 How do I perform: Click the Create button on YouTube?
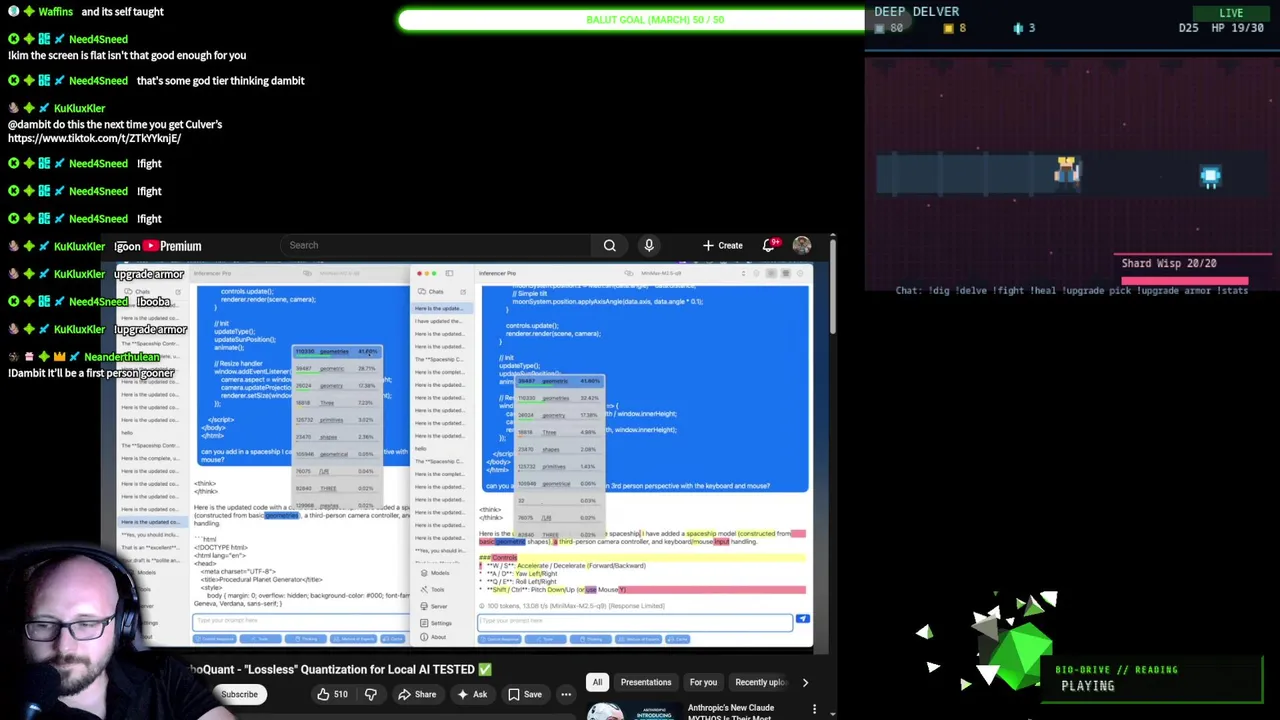tap(722, 245)
